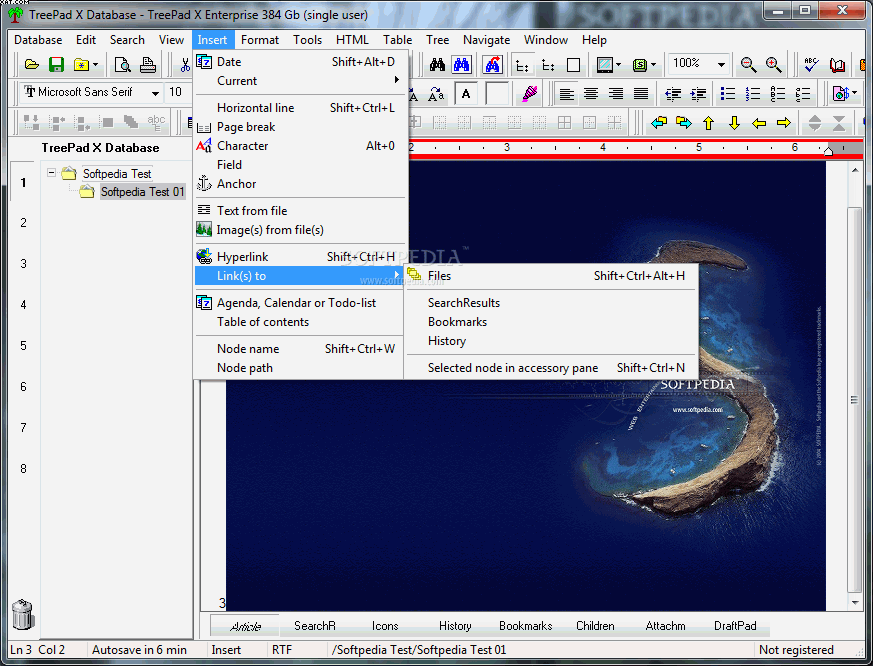Click the bulleted list icon
This screenshot has width=873, height=666.
(727, 94)
